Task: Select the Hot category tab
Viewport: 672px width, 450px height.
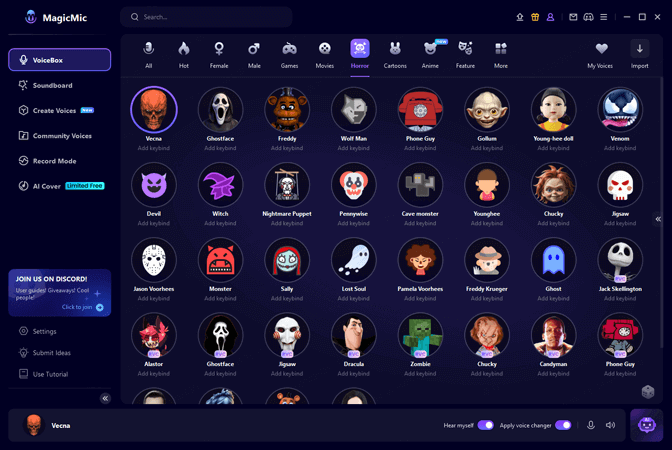Action: click(183, 55)
